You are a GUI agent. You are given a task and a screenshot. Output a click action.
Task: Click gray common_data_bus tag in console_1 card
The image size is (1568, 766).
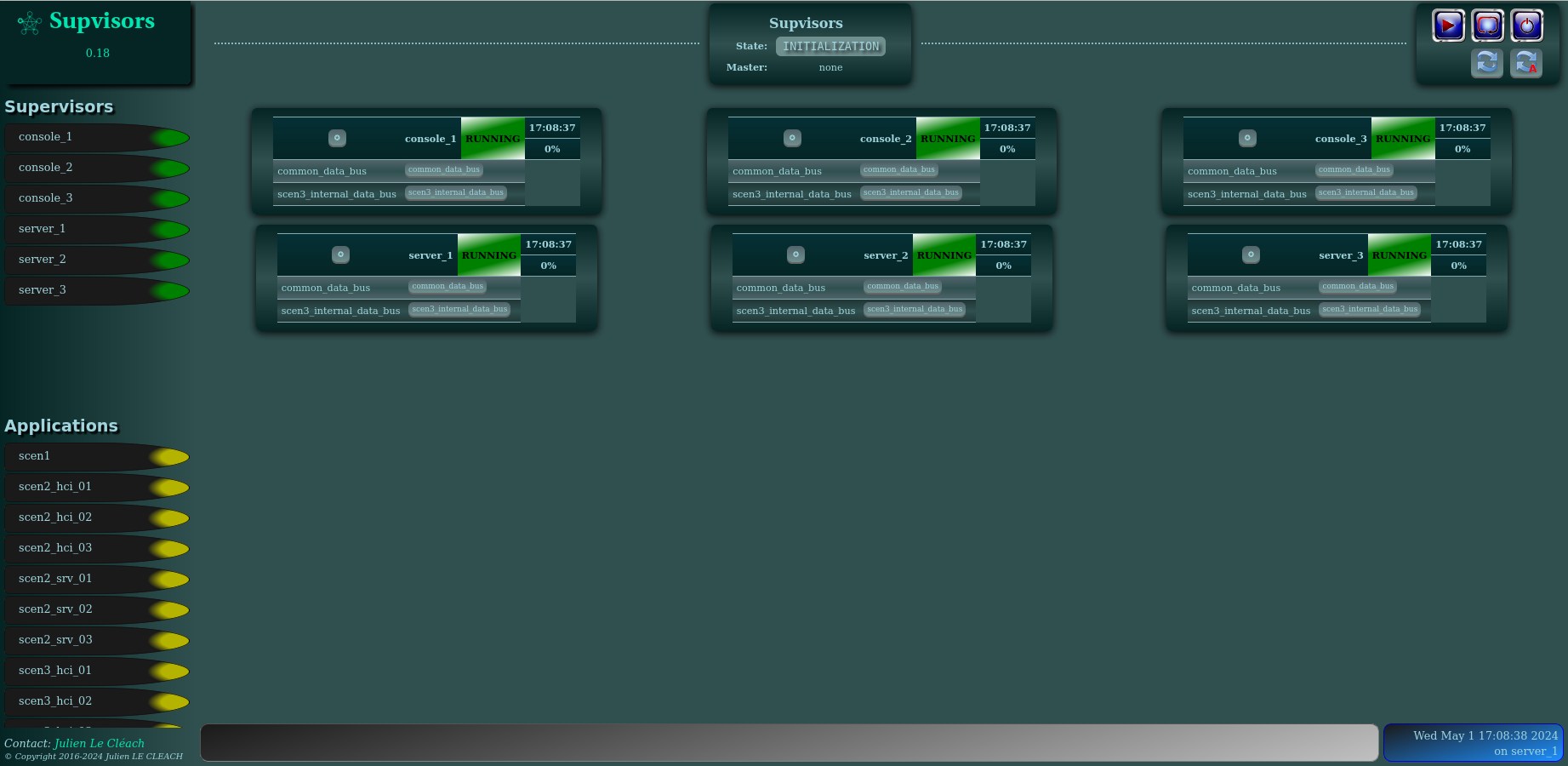(x=444, y=169)
